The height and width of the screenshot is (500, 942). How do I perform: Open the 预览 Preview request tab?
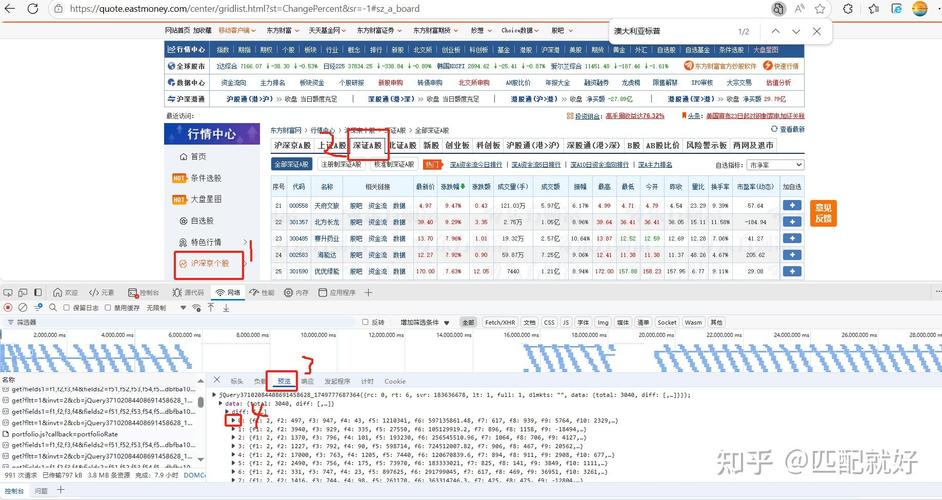coord(284,381)
